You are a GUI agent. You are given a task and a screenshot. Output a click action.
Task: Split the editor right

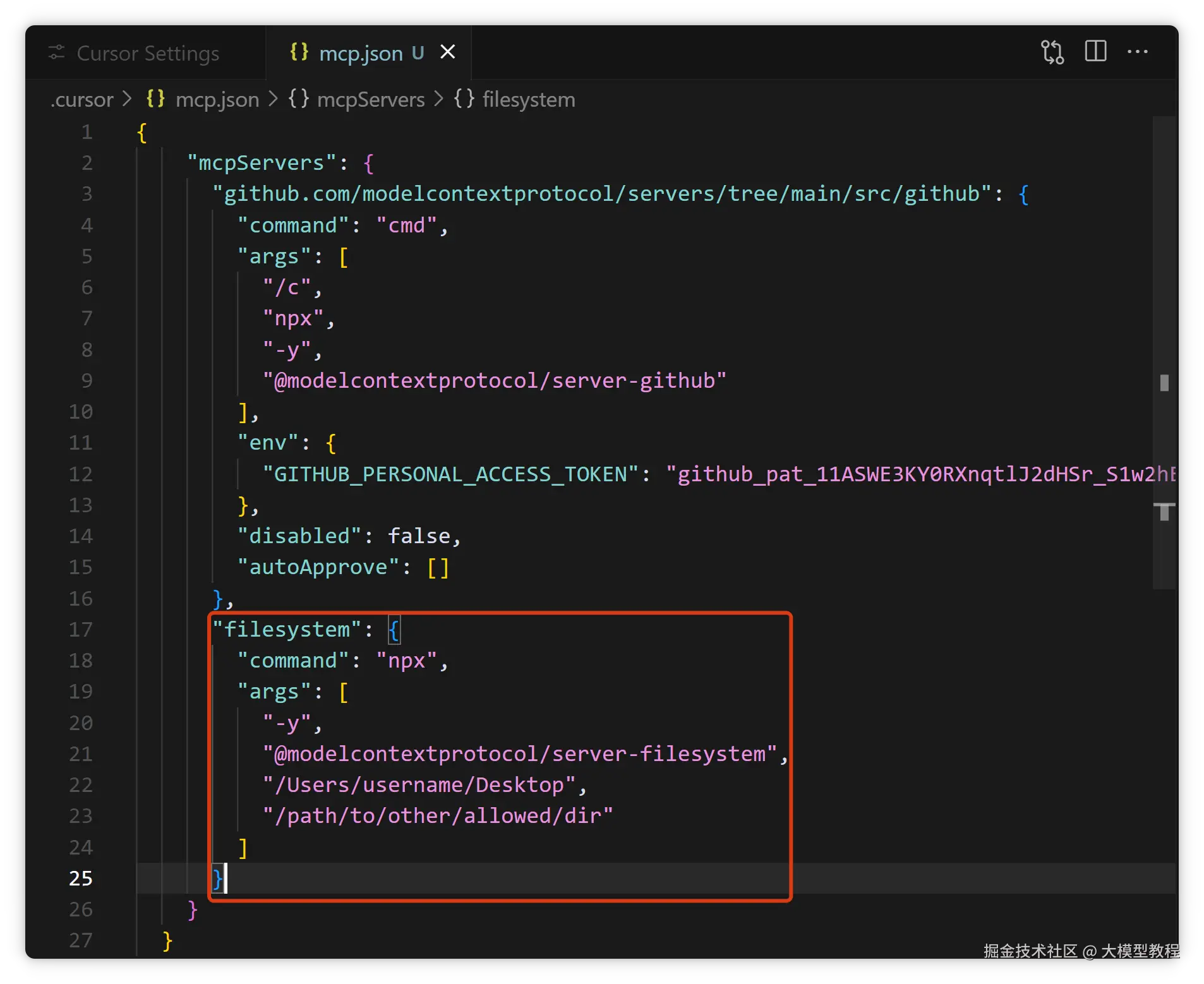1095,52
